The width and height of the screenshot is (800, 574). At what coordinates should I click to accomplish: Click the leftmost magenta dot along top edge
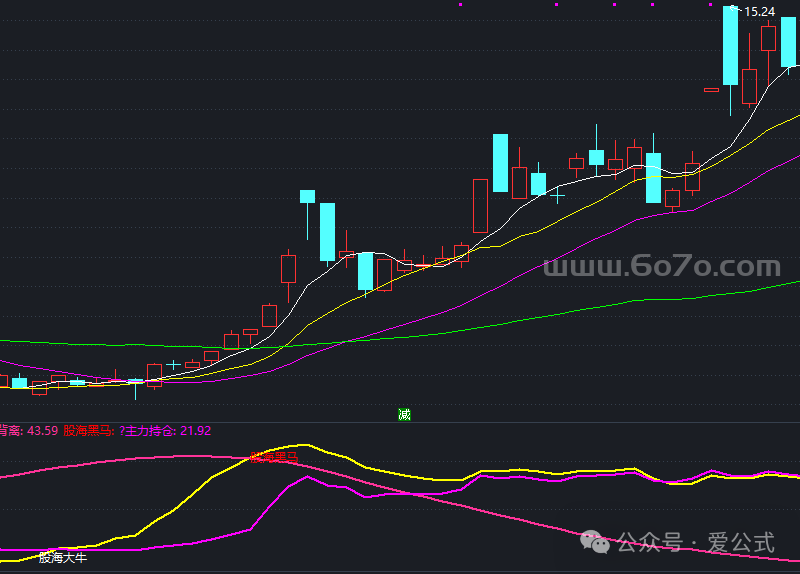point(461,3)
